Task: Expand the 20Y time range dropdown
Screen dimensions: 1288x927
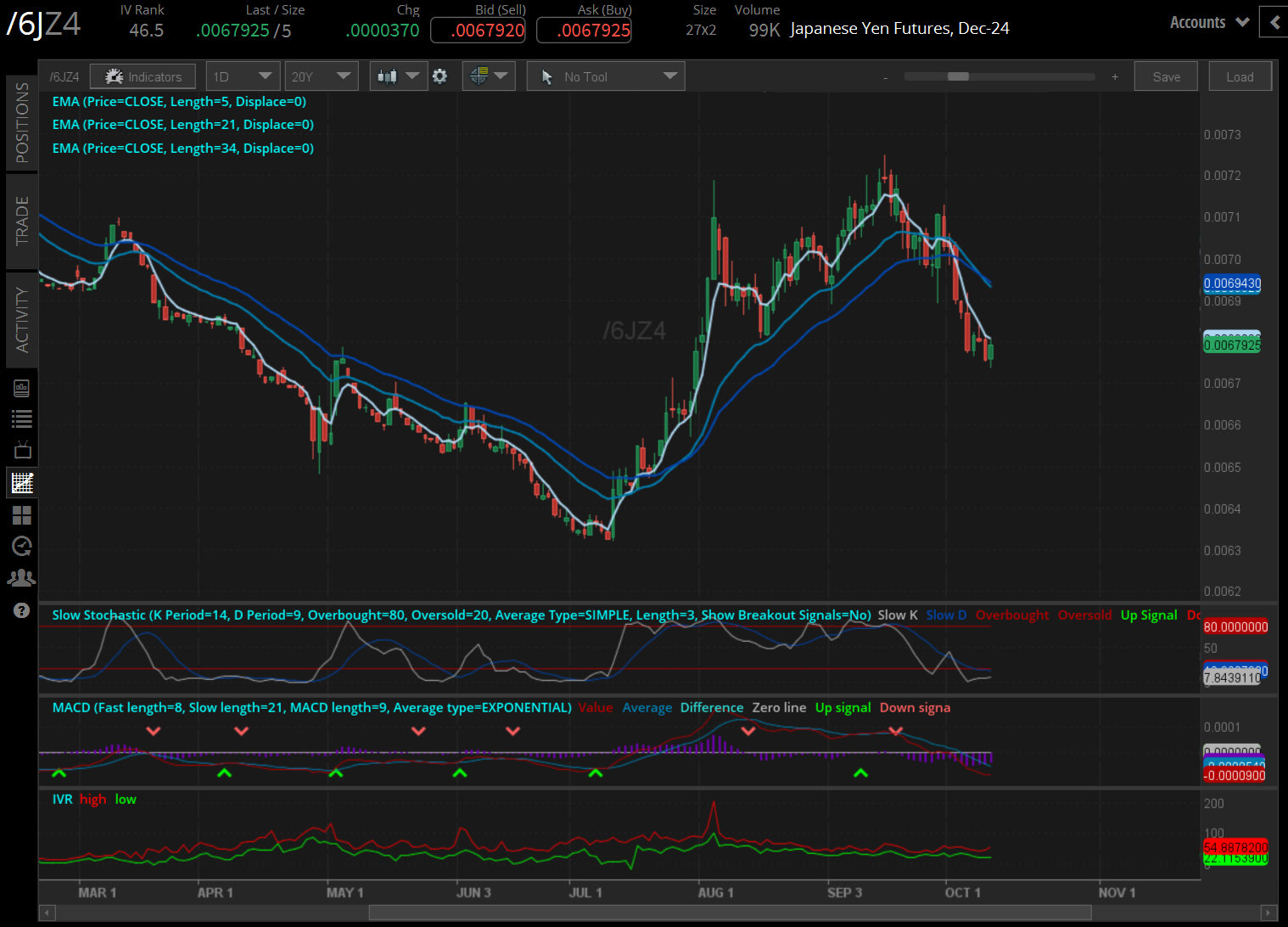Action: click(x=321, y=76)
